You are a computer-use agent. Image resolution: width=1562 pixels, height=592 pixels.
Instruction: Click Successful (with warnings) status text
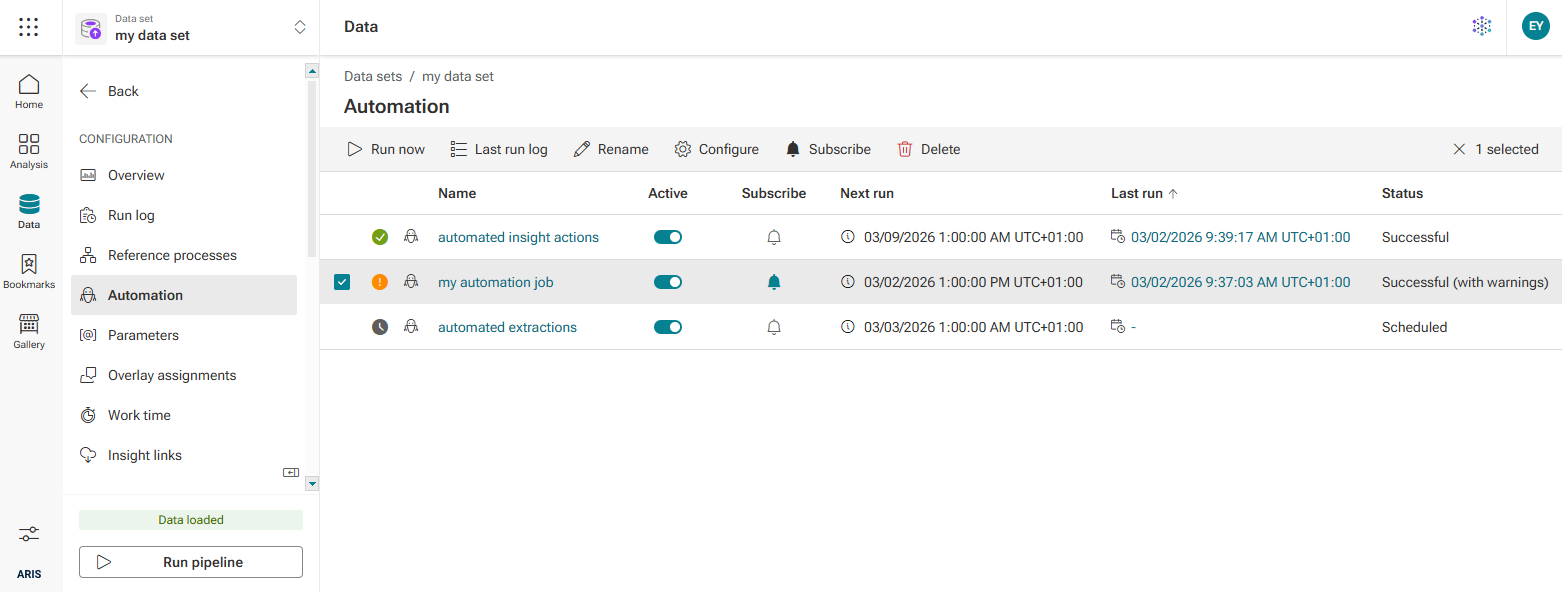1465,282
